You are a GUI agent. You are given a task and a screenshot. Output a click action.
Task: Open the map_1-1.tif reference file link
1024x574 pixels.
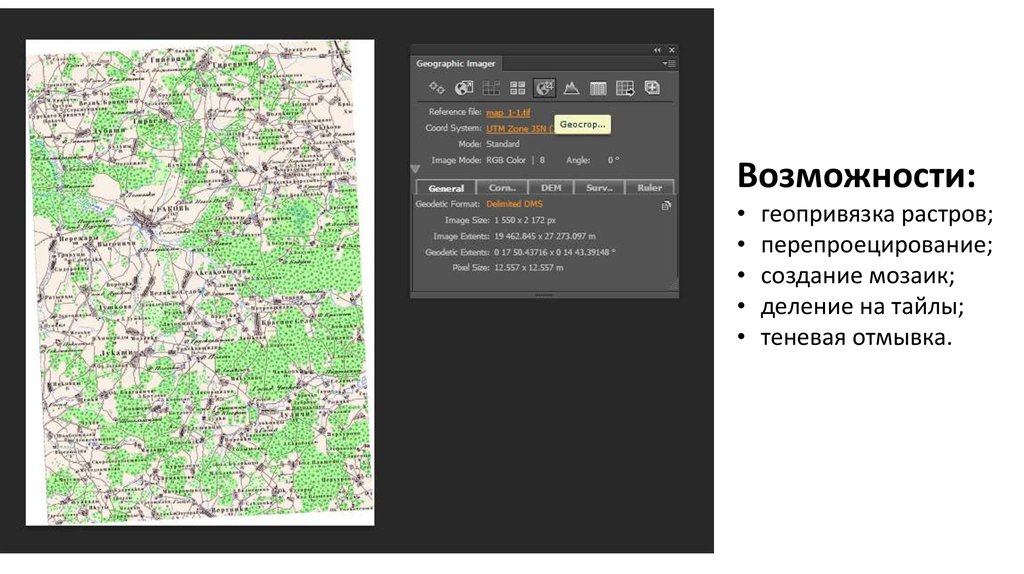pos(508,112)
